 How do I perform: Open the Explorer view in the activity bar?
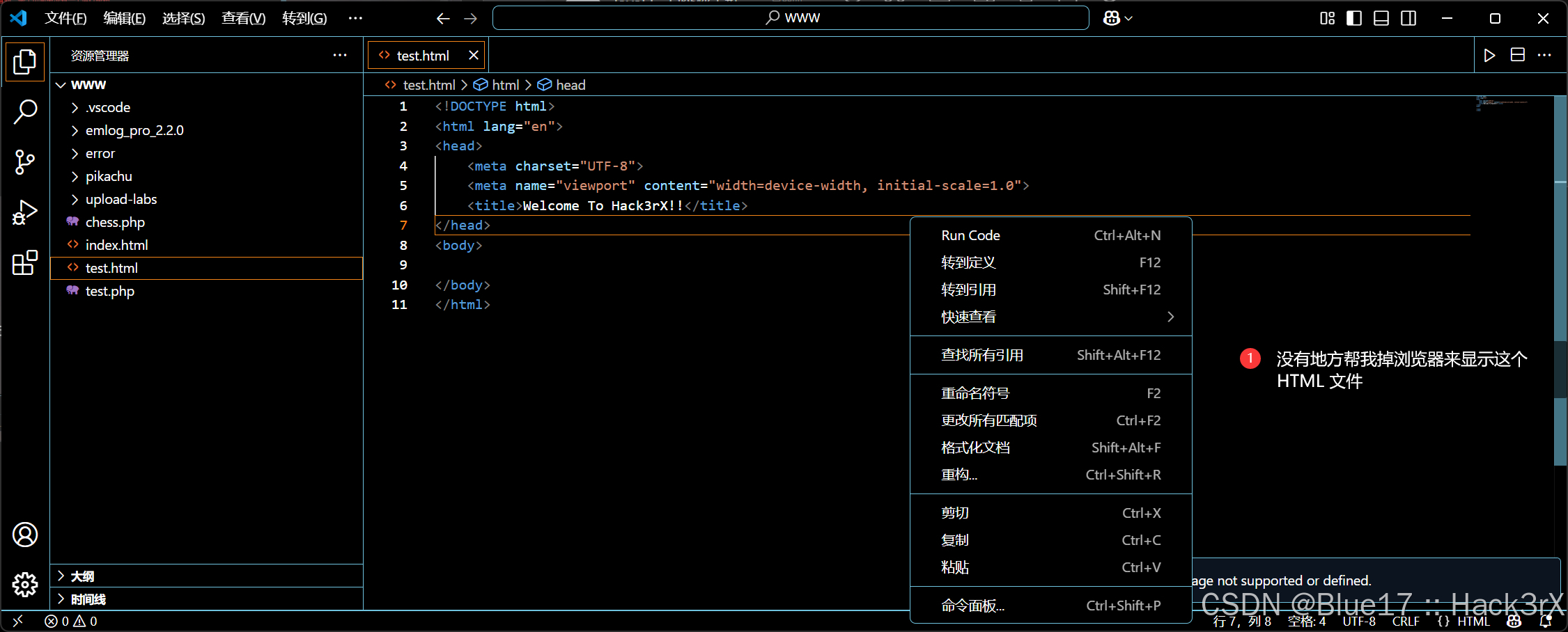point(25,62)
